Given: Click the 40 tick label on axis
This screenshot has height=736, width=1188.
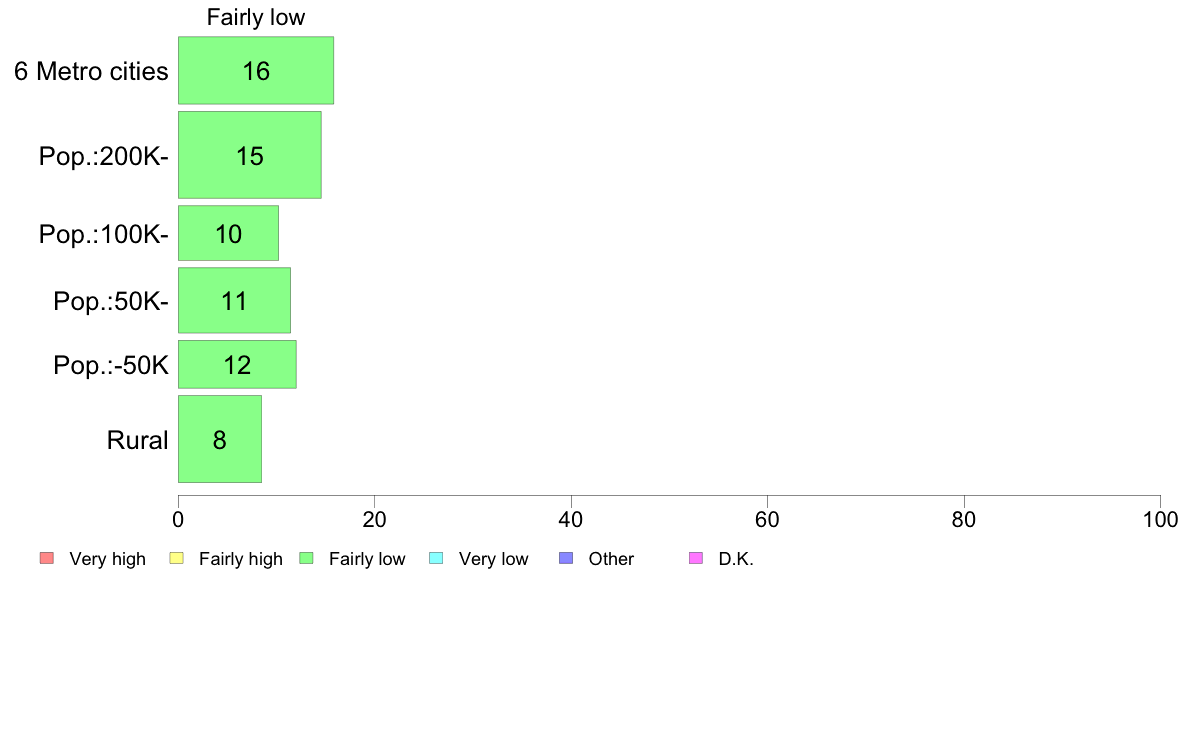Looking at the screenshot, I should pos(571,519).
